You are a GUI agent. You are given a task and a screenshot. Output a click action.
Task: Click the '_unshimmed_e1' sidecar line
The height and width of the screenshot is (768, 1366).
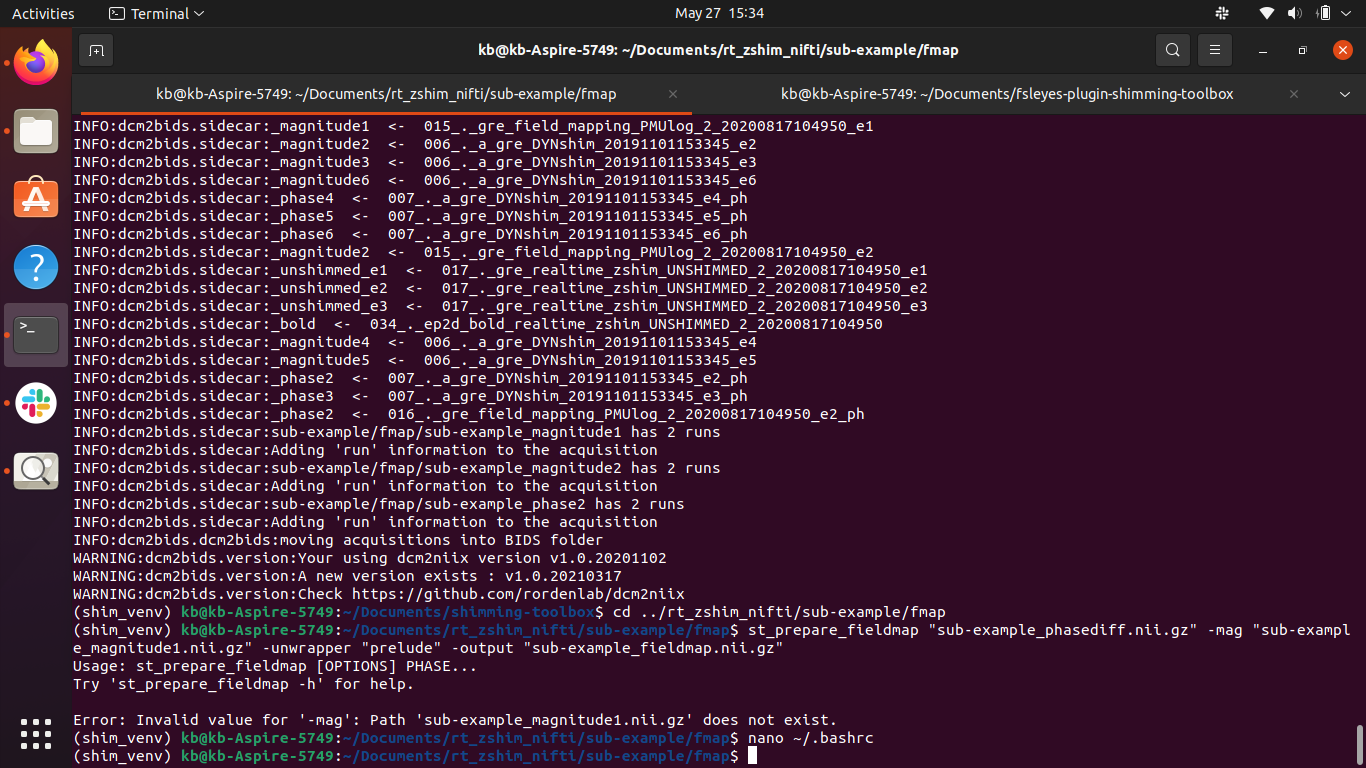pos(500,270)
